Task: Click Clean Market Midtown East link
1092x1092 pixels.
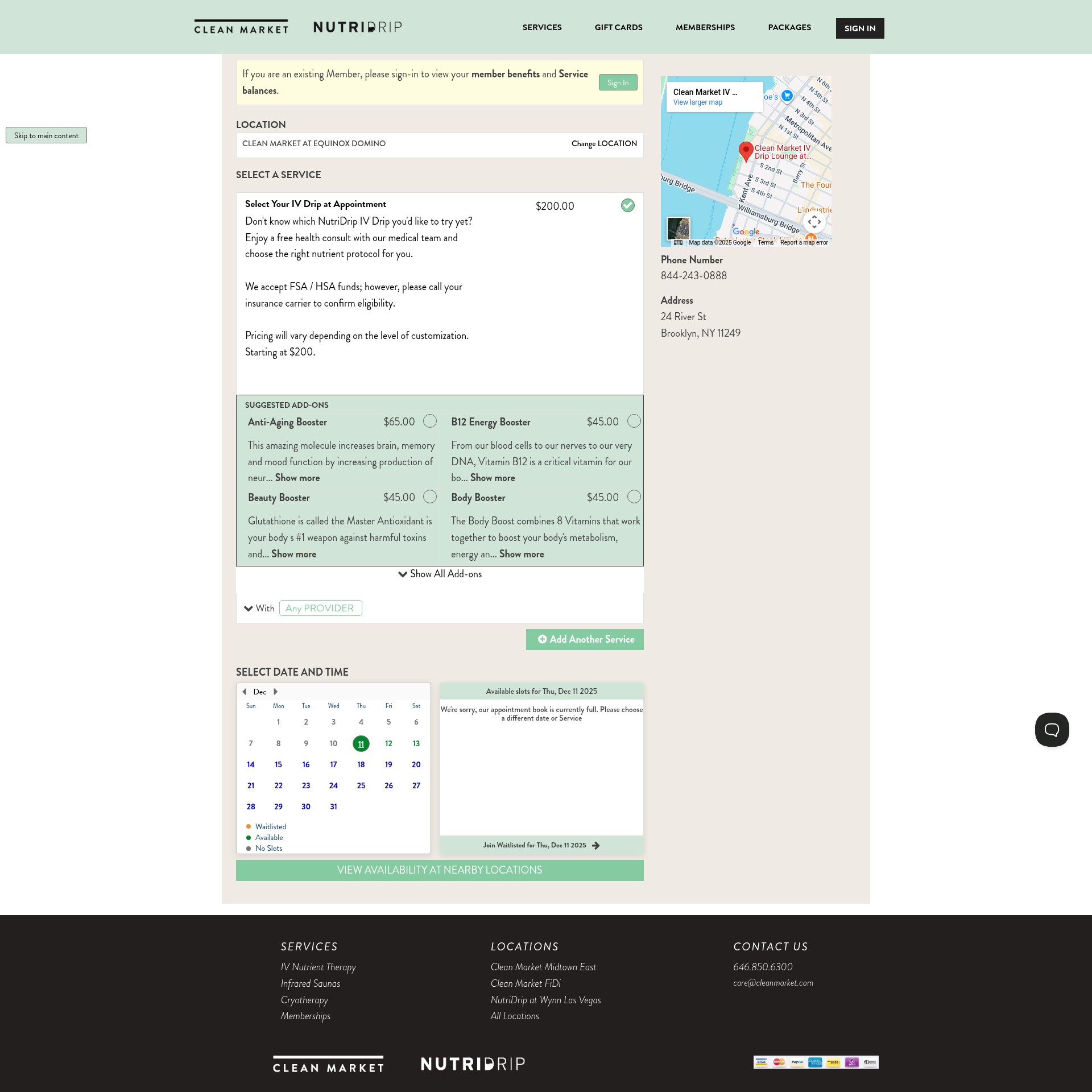Action: click(543, 967)
